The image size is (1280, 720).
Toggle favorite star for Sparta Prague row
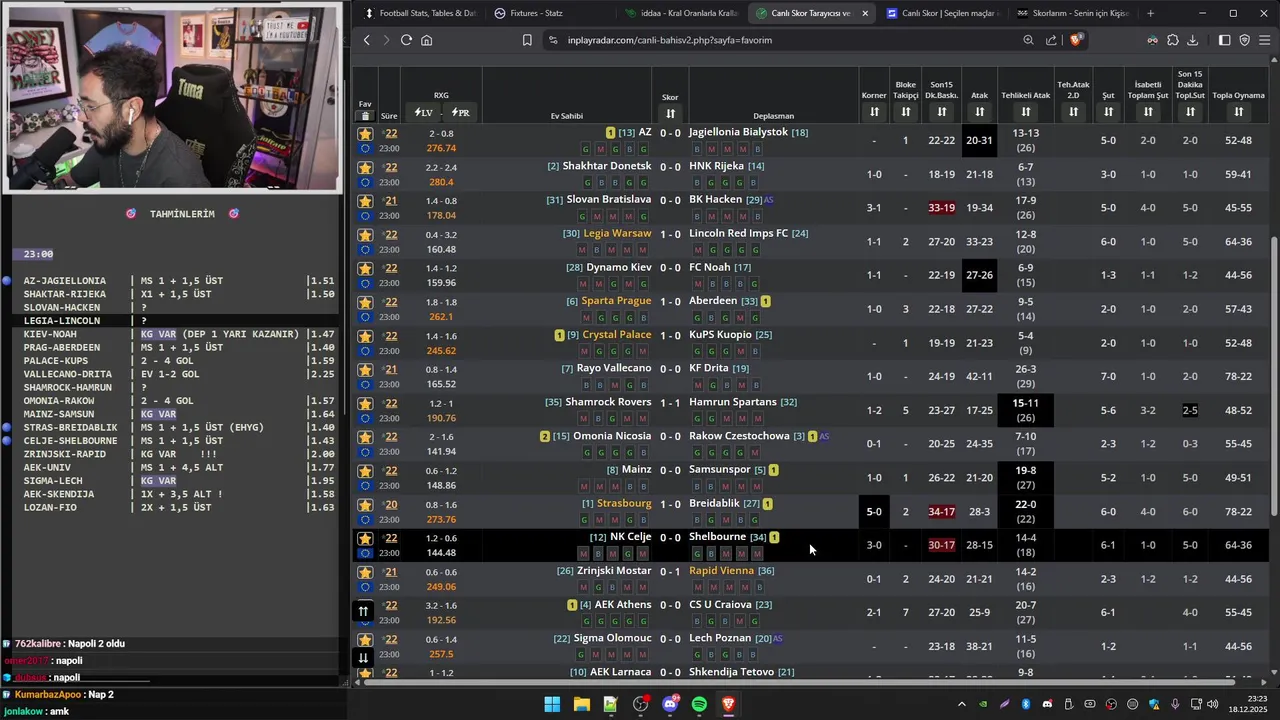coord(365,302)
